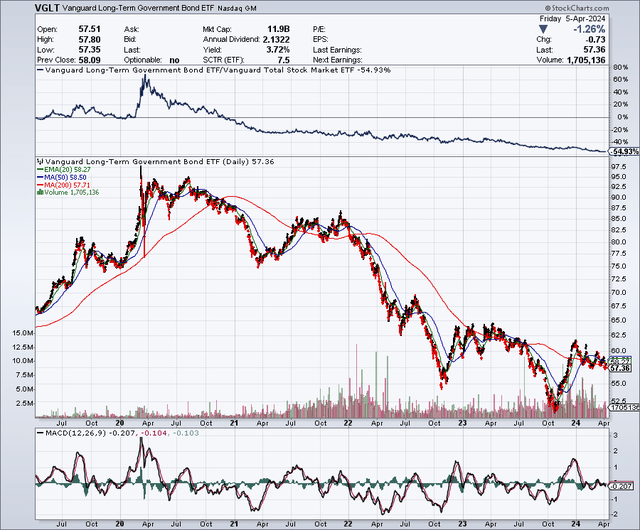
Task: Click the 15.0M volume axis label
Action: [22, 333]
